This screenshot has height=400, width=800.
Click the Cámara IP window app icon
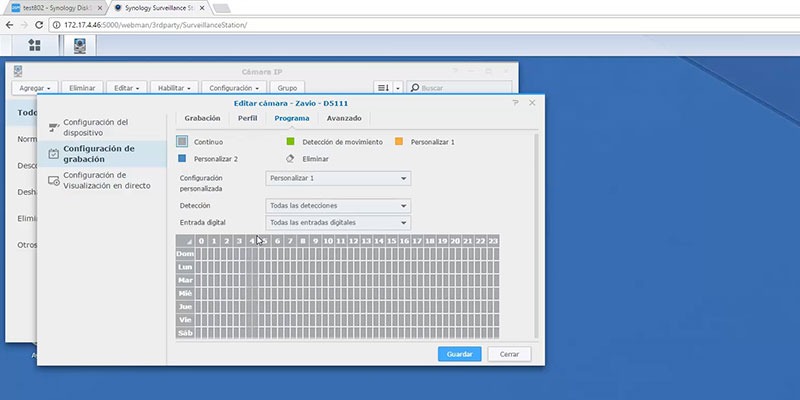click(x=18, y=71)
